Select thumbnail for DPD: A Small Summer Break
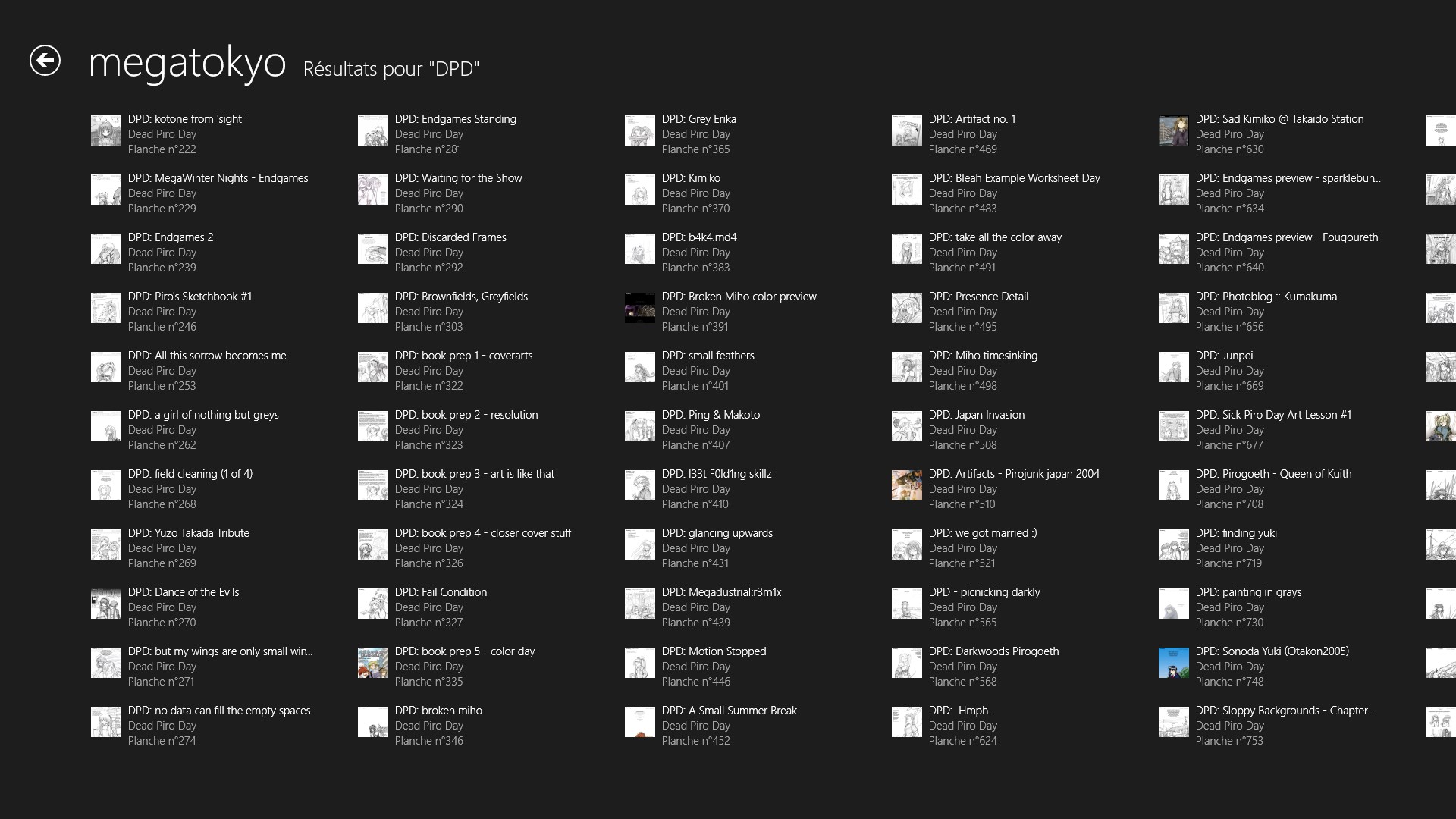The image size is (1456, 819). tap(639, 723)
